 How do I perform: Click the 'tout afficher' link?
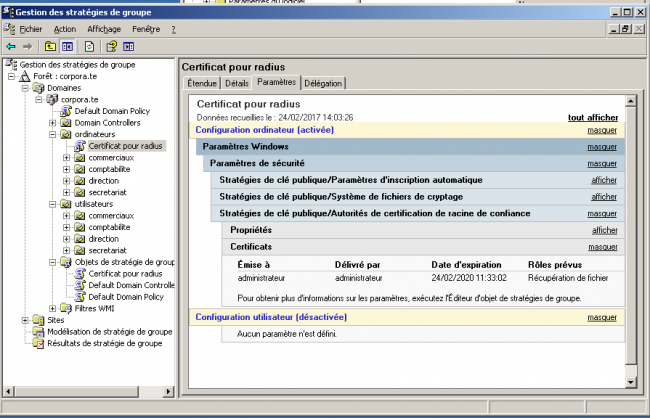click(x=592, y=117)
